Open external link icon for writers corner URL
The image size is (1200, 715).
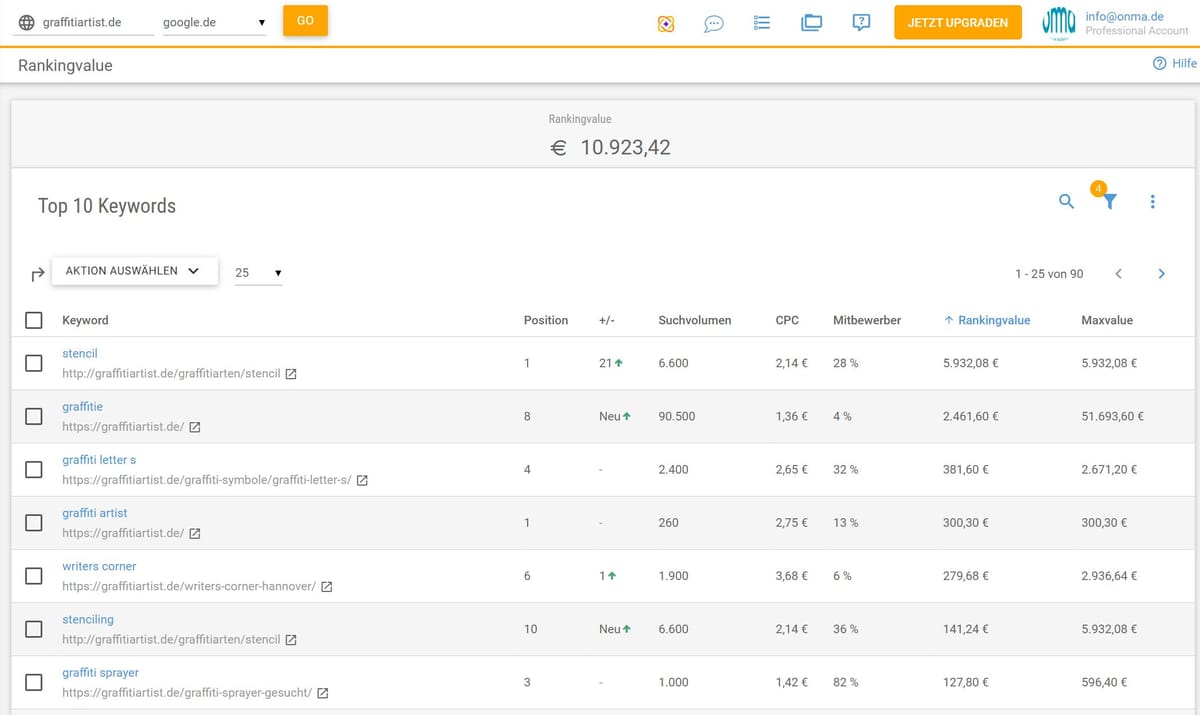(326, 587)
